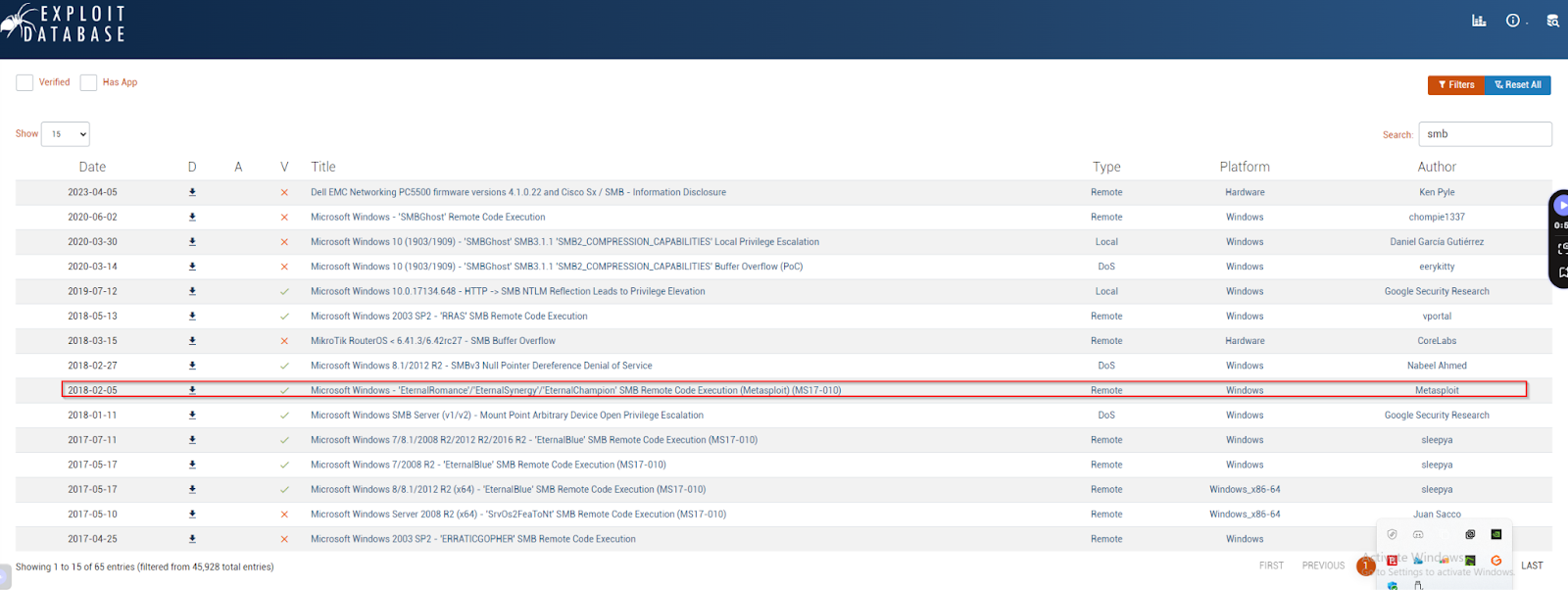Open author Daniel García Gutiérrez's page

pos(1437,241)
